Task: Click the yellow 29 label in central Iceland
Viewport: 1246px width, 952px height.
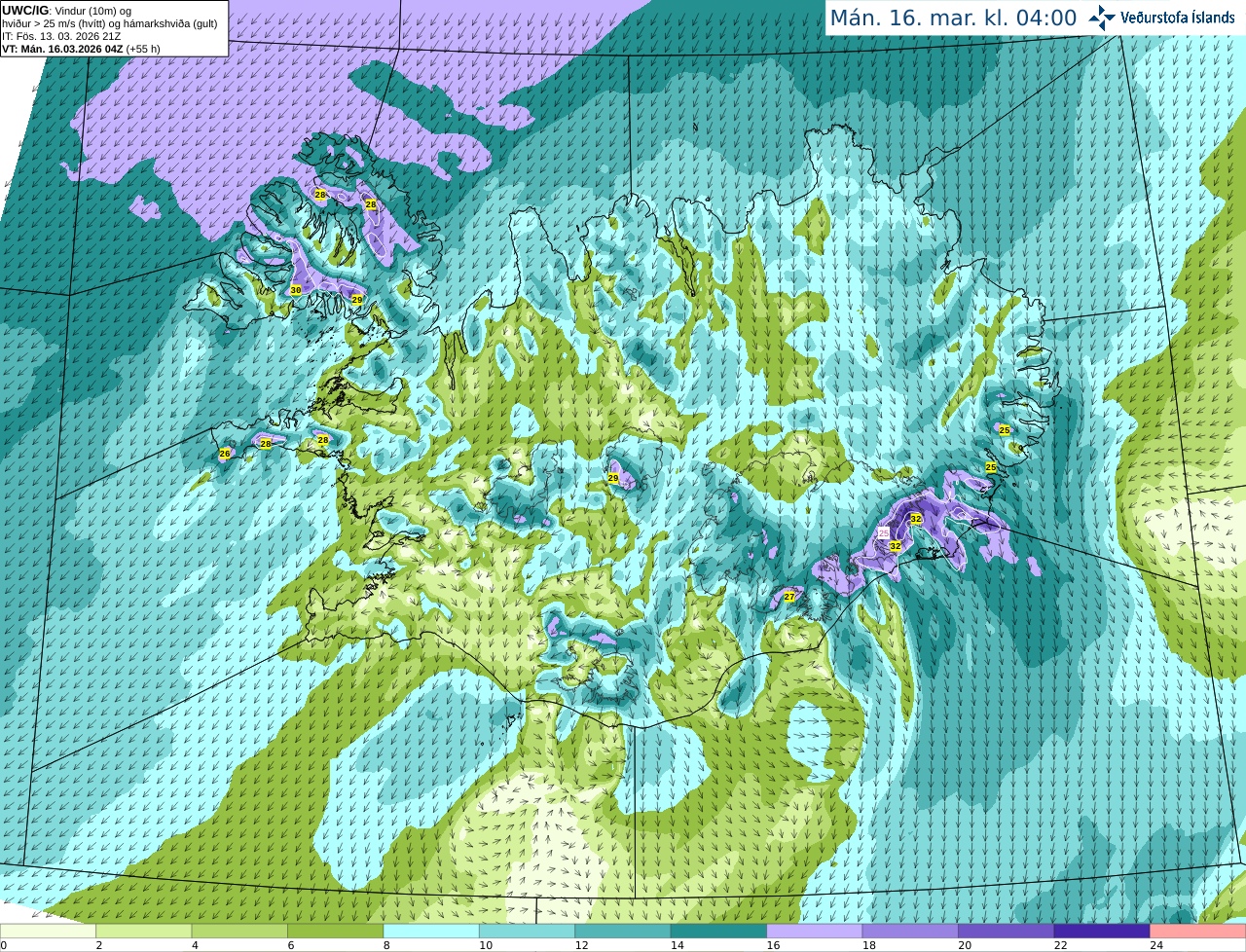Action: coord(613,478)
